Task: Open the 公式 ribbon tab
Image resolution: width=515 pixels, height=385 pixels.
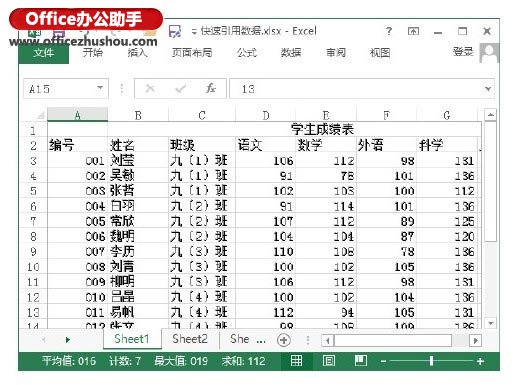Action: 247,53
